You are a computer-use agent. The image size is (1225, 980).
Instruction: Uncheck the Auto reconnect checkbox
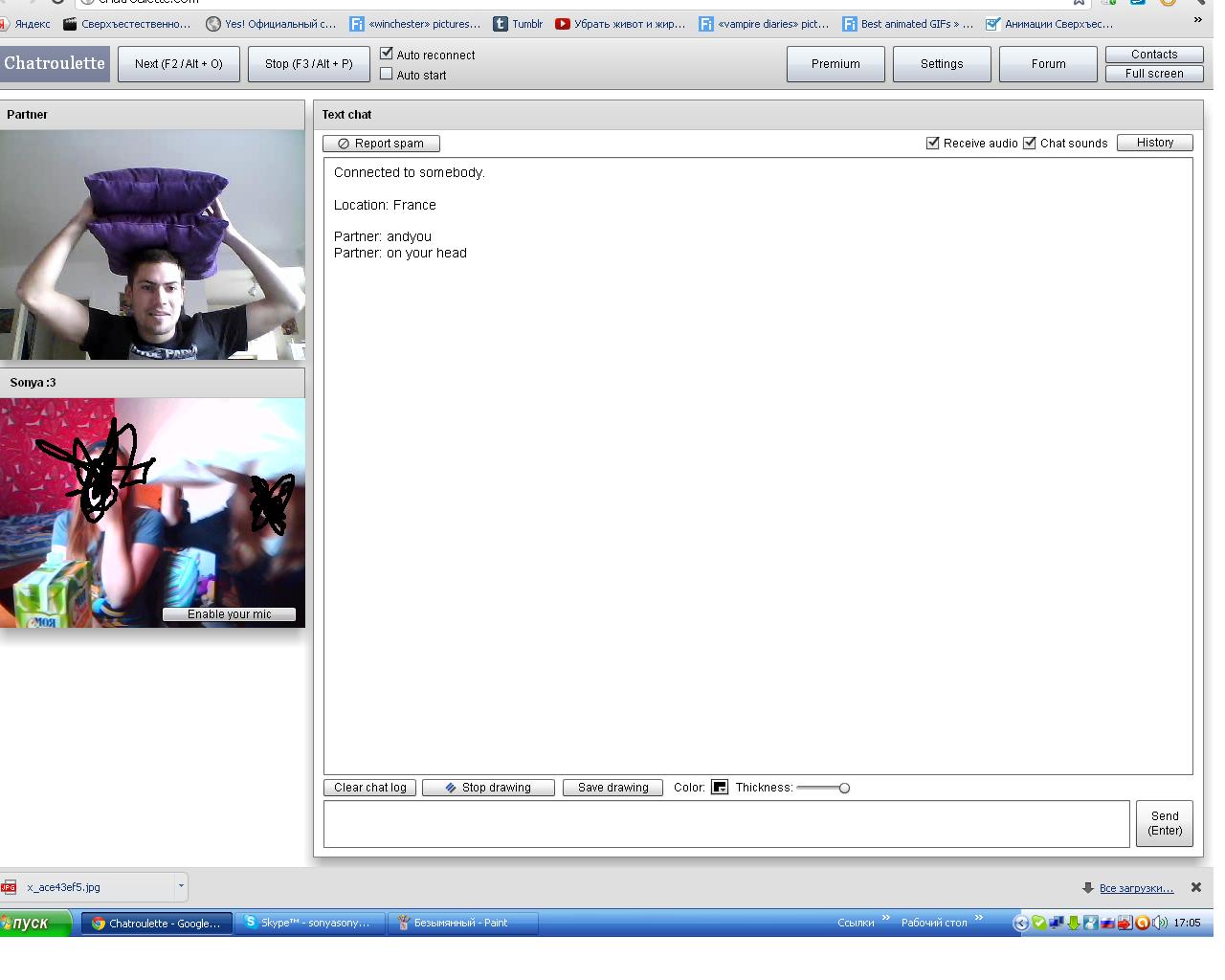387,54
